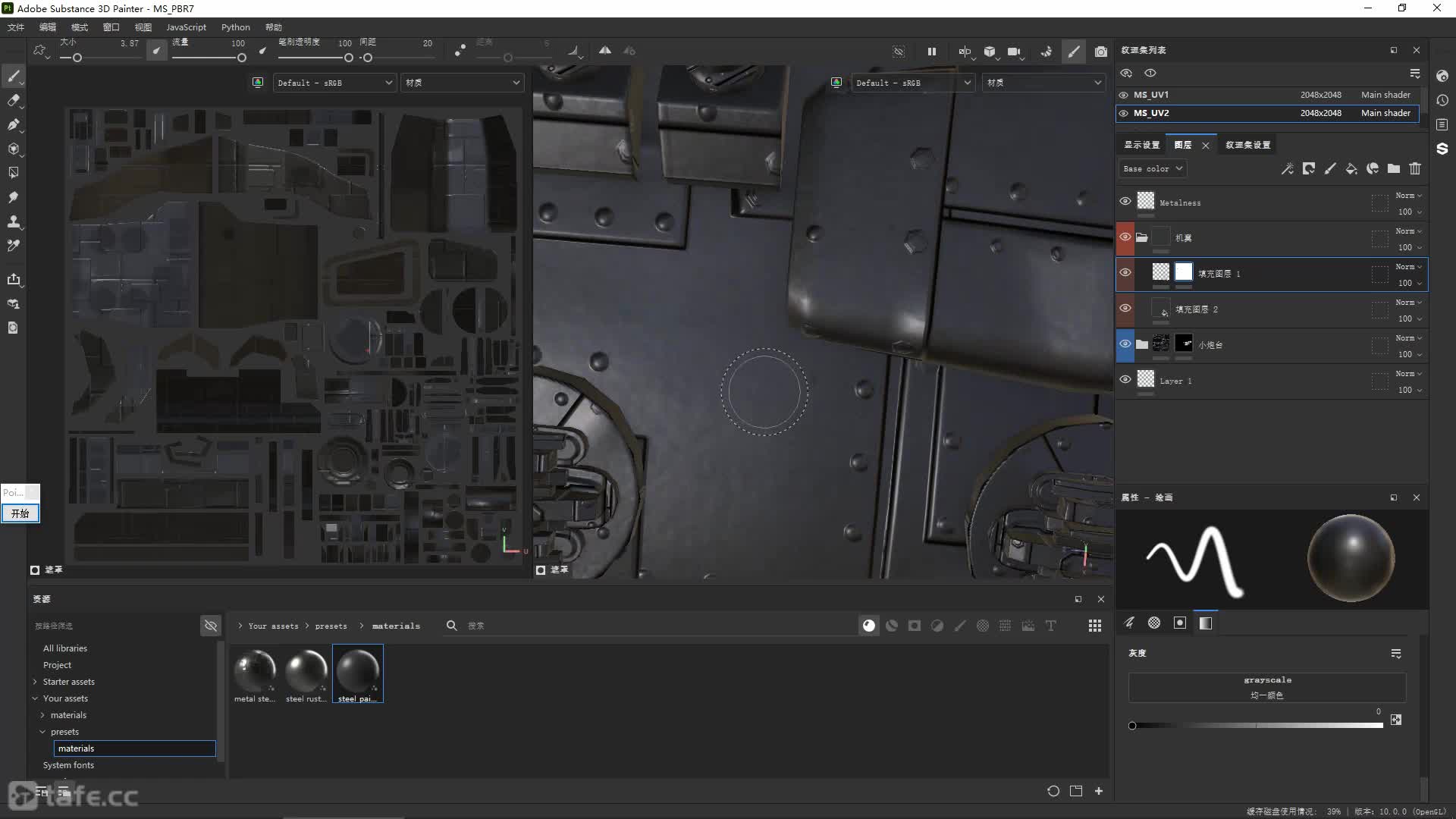Open the JavaScript menu

186,27
